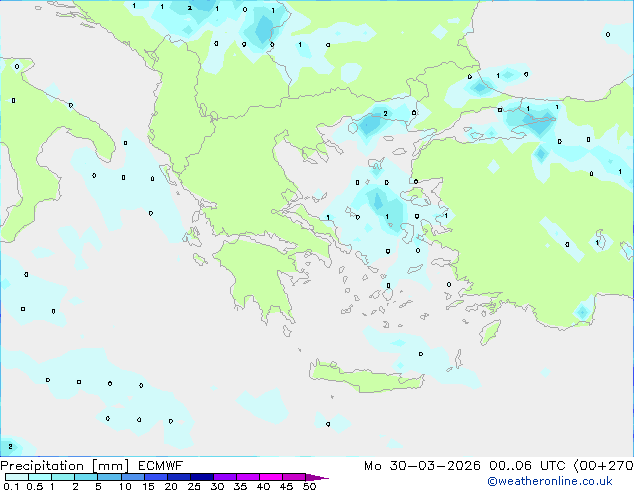Click the 'Precipitation' title text
Image resolution: width=634 pixels, height=490 pixels.
pos(42,466)
